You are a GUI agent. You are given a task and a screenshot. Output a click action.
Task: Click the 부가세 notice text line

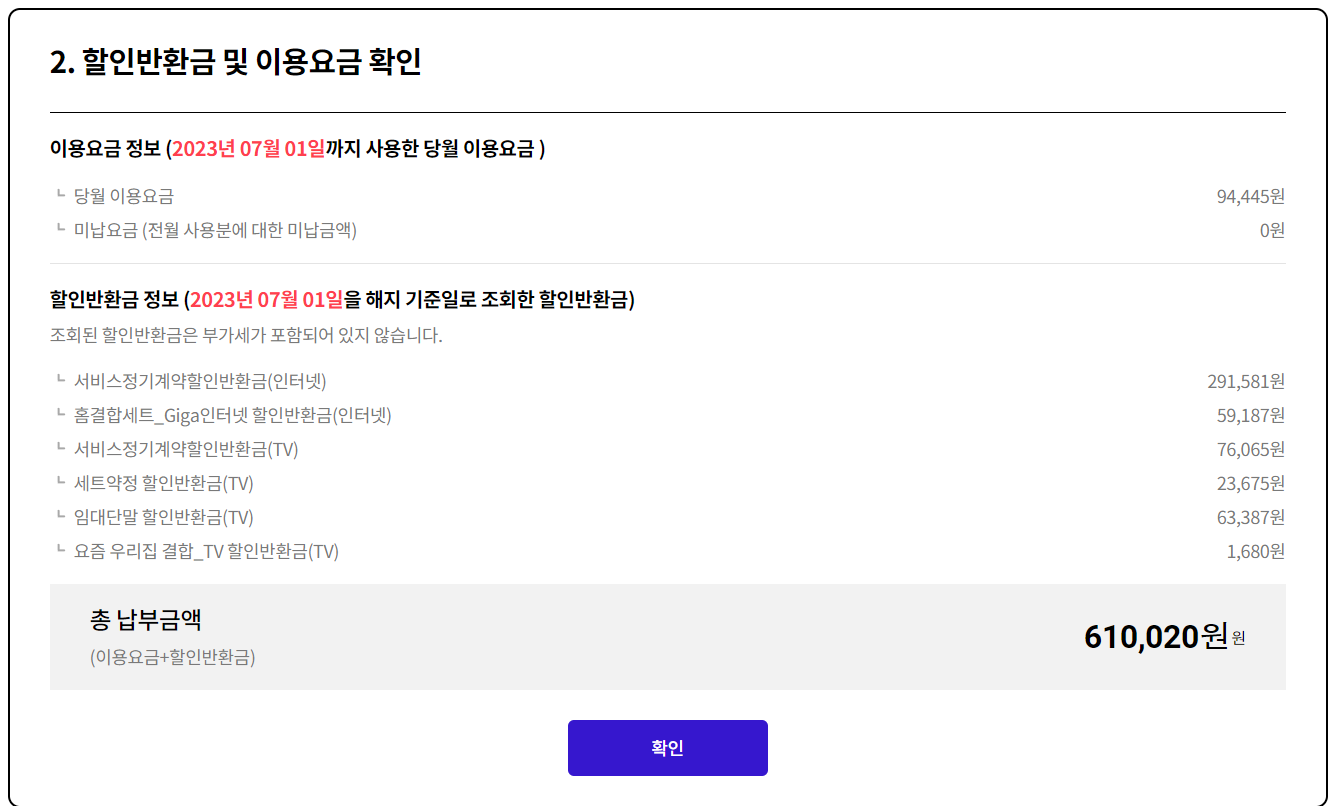246,335
